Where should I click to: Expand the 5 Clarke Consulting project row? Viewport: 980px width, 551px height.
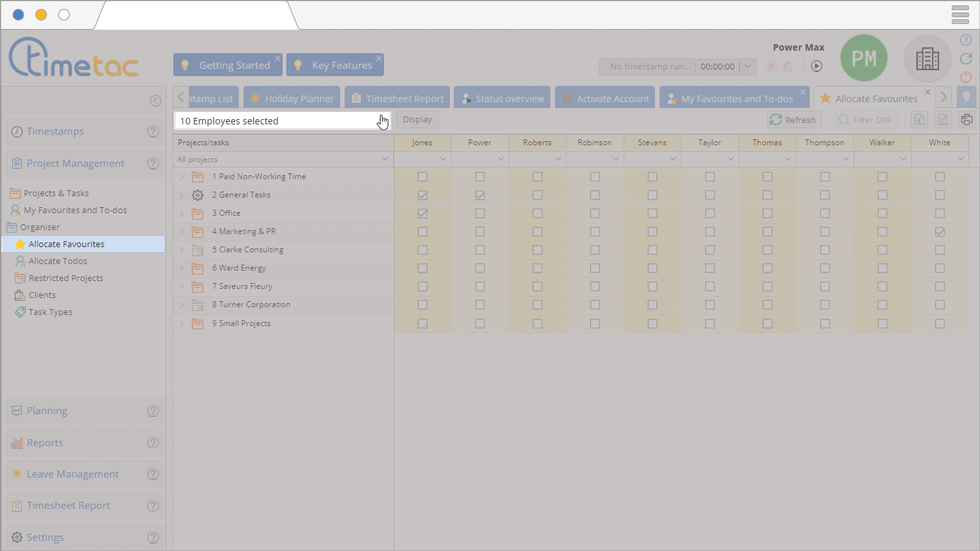(x=182, y=250)
